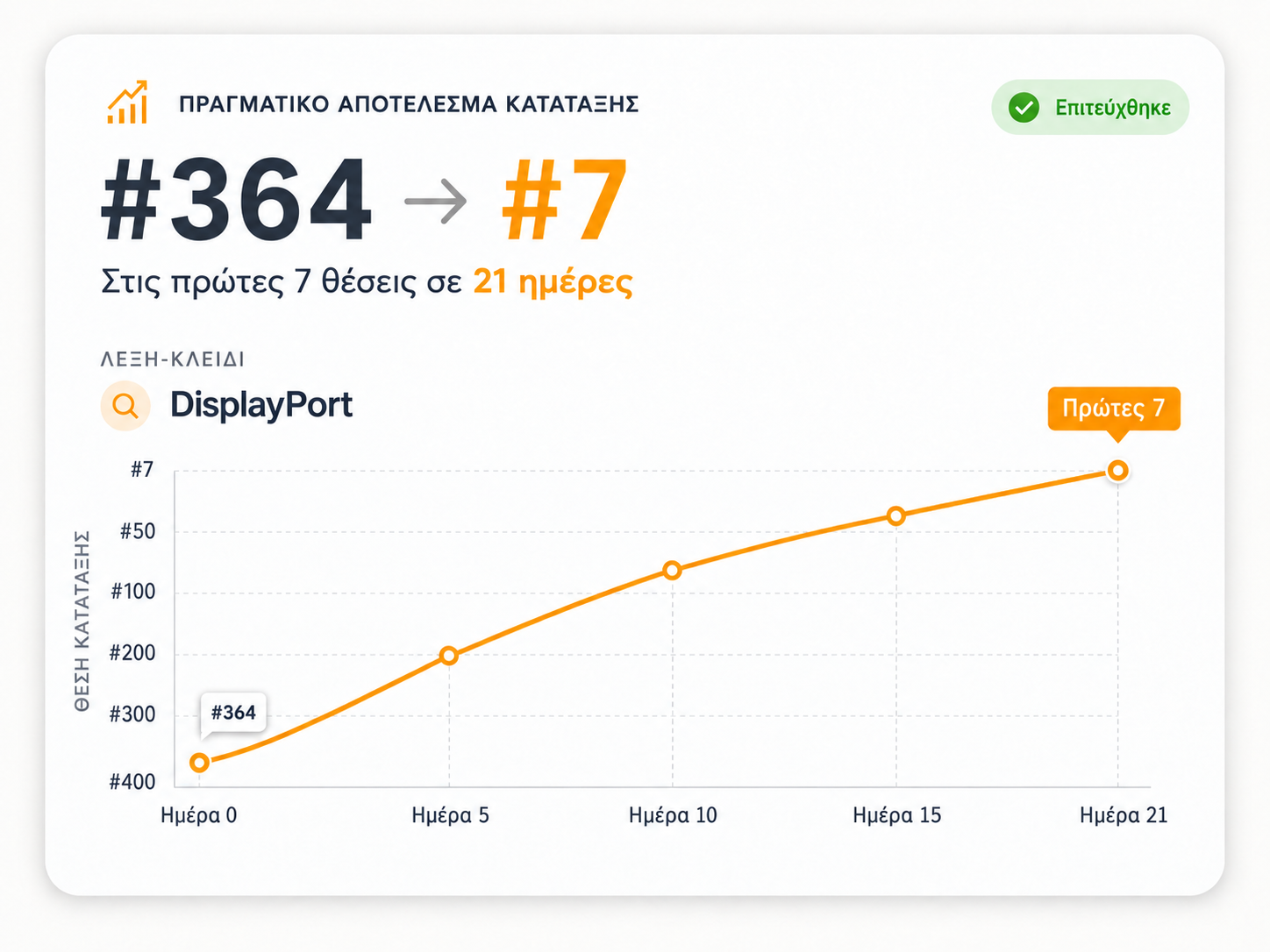Image resolution: width=1270 pixels, height=952 pixels.
Task: Click the Επιτεύχθηκε status badge
Action: 1090,108
